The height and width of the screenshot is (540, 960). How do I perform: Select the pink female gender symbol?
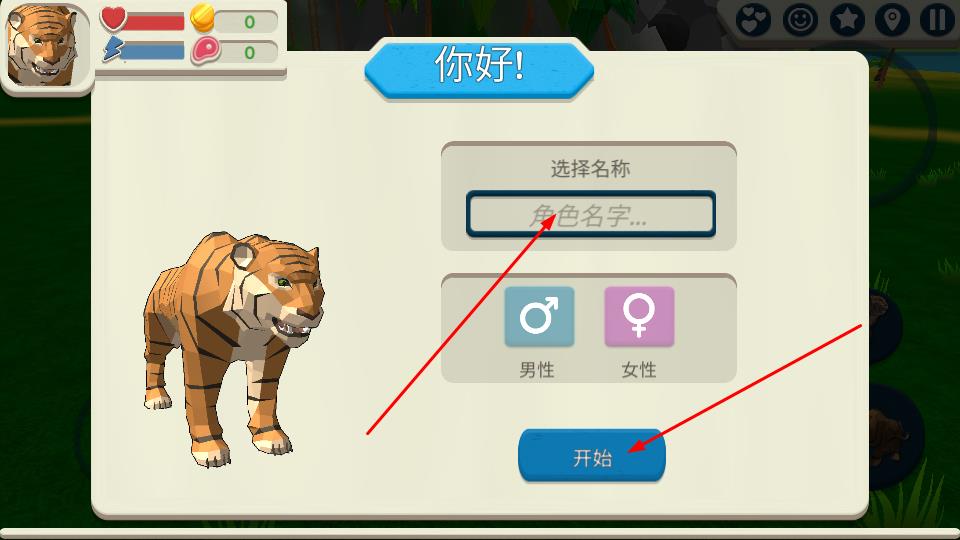639,317
